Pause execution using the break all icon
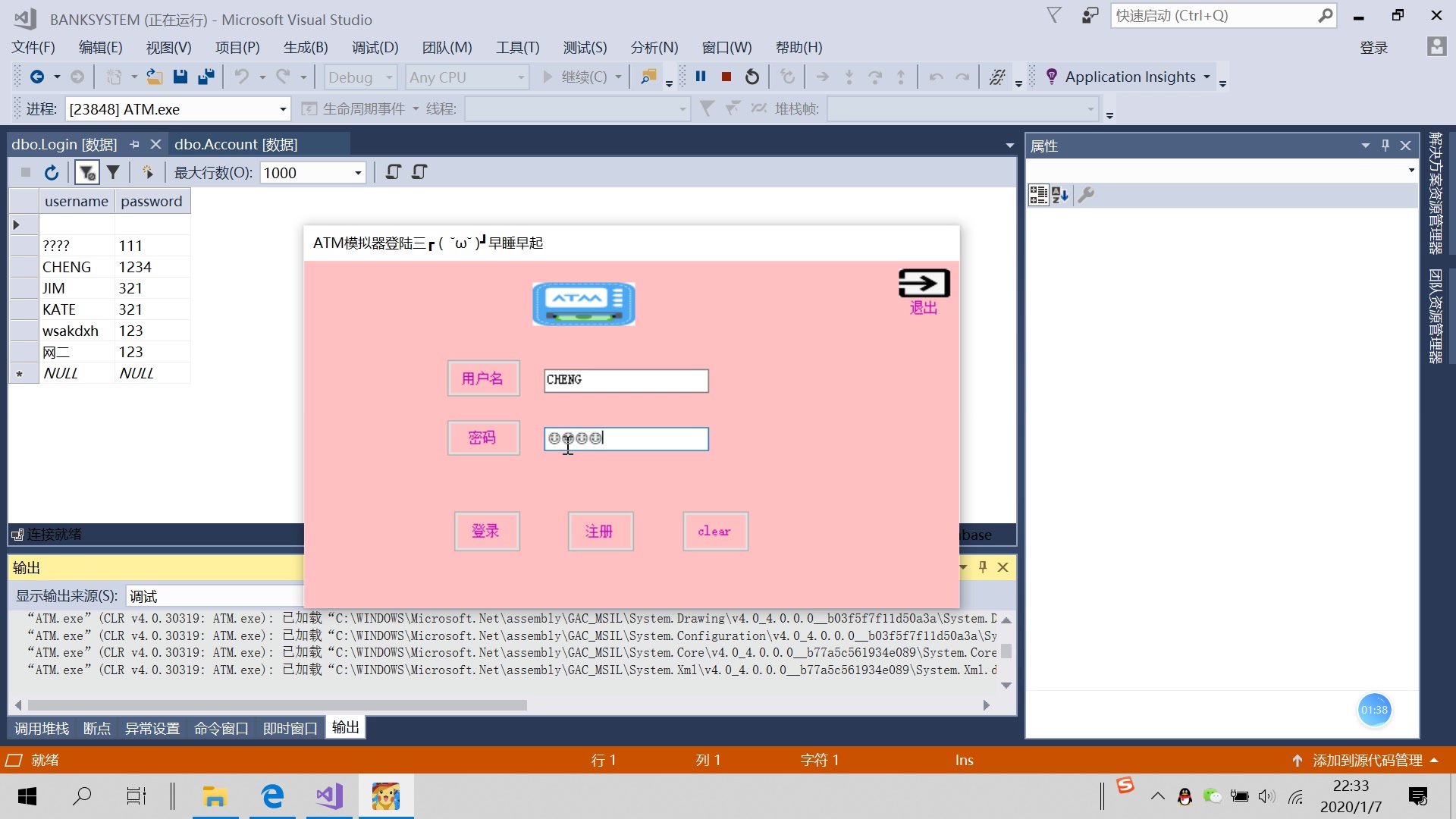The width and height of the screenshot is (1456, 819). [701, 77]
